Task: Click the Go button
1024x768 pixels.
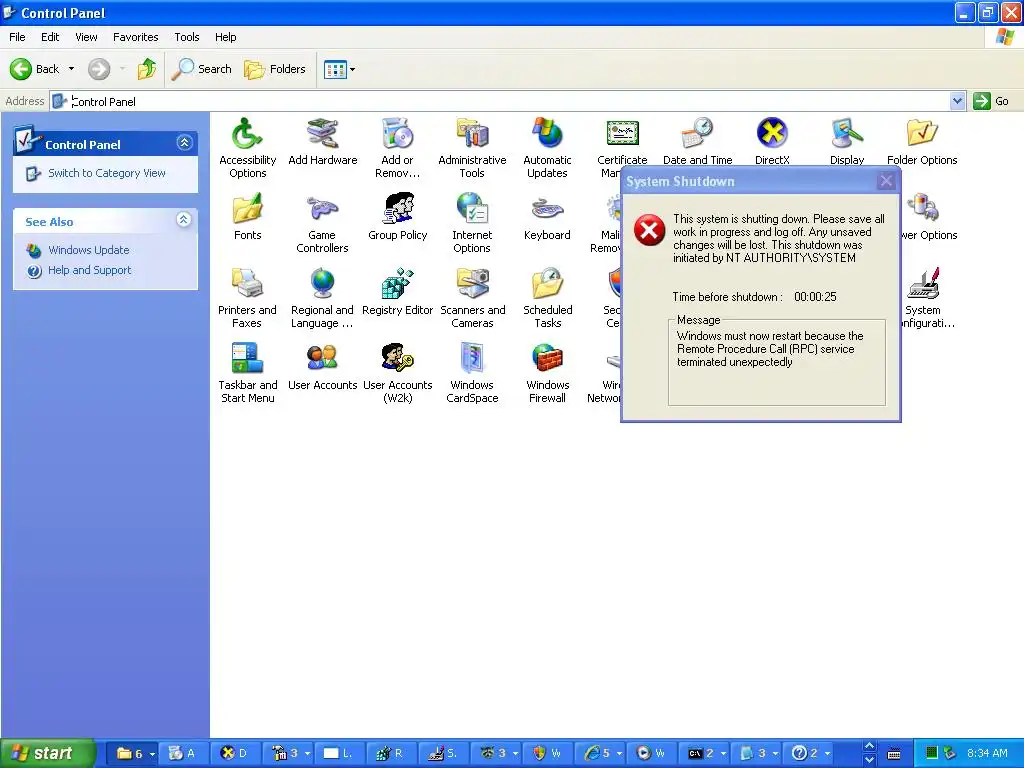Action: pyautogui.click(x=991, y=101)
